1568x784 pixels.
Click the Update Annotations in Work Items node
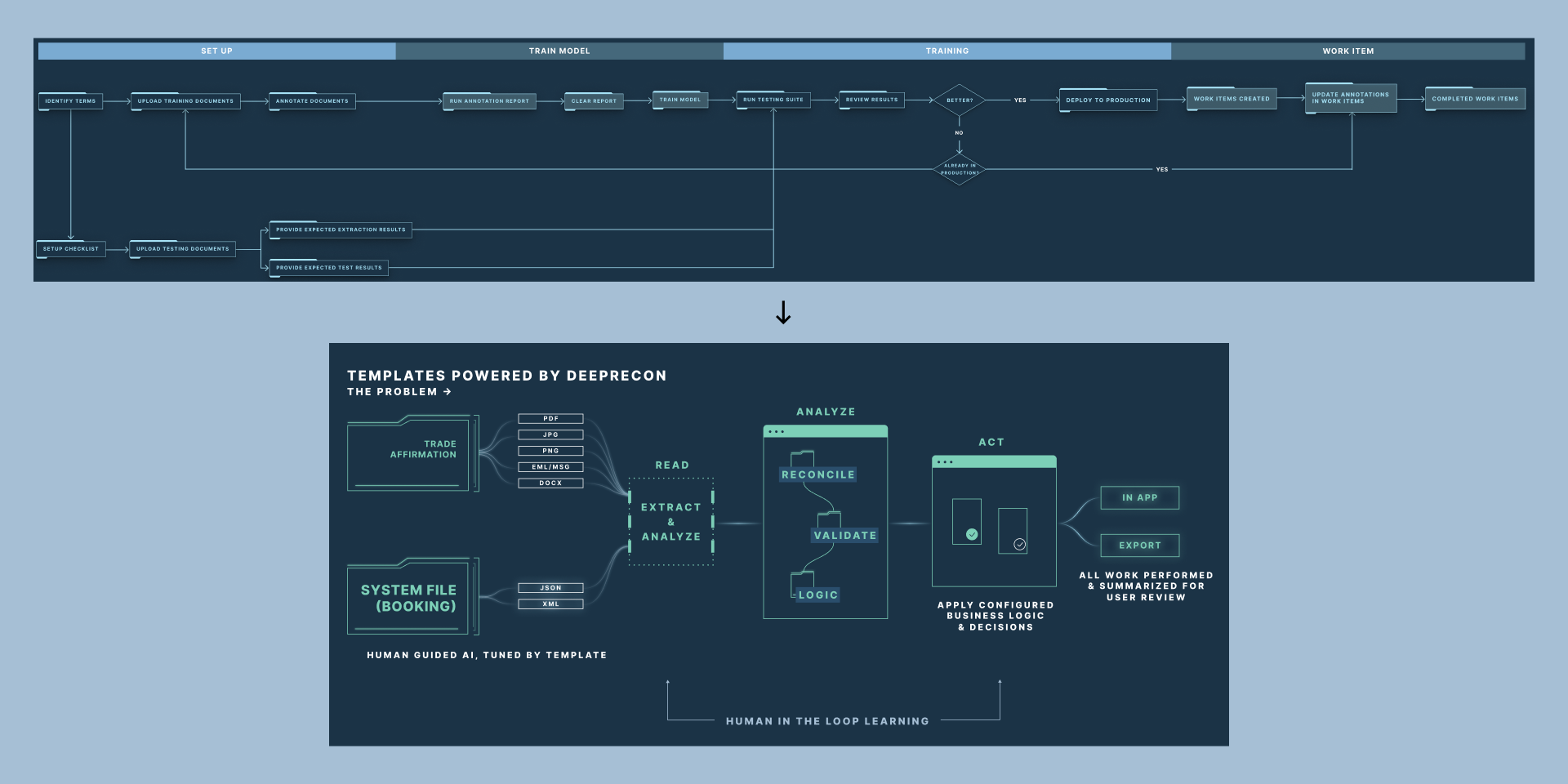pos(1351,98)
